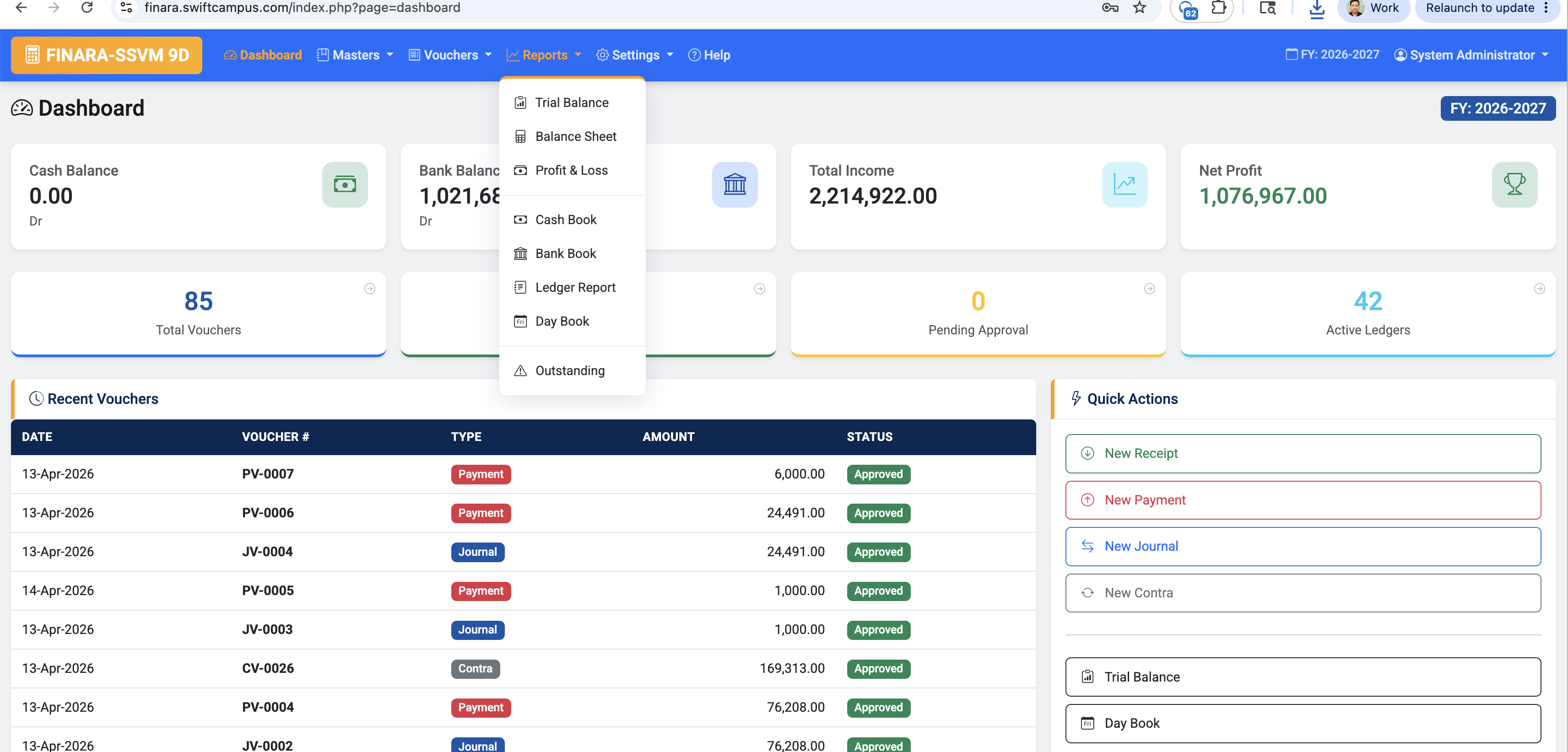This screenshot has width=1568, height=752.
Task: Click the Total Income chart icon
Action: click(1125, 184)
